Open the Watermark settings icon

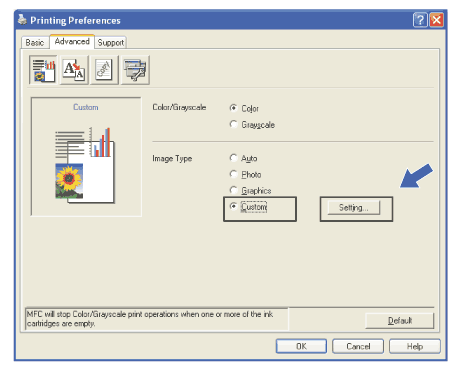104,70
